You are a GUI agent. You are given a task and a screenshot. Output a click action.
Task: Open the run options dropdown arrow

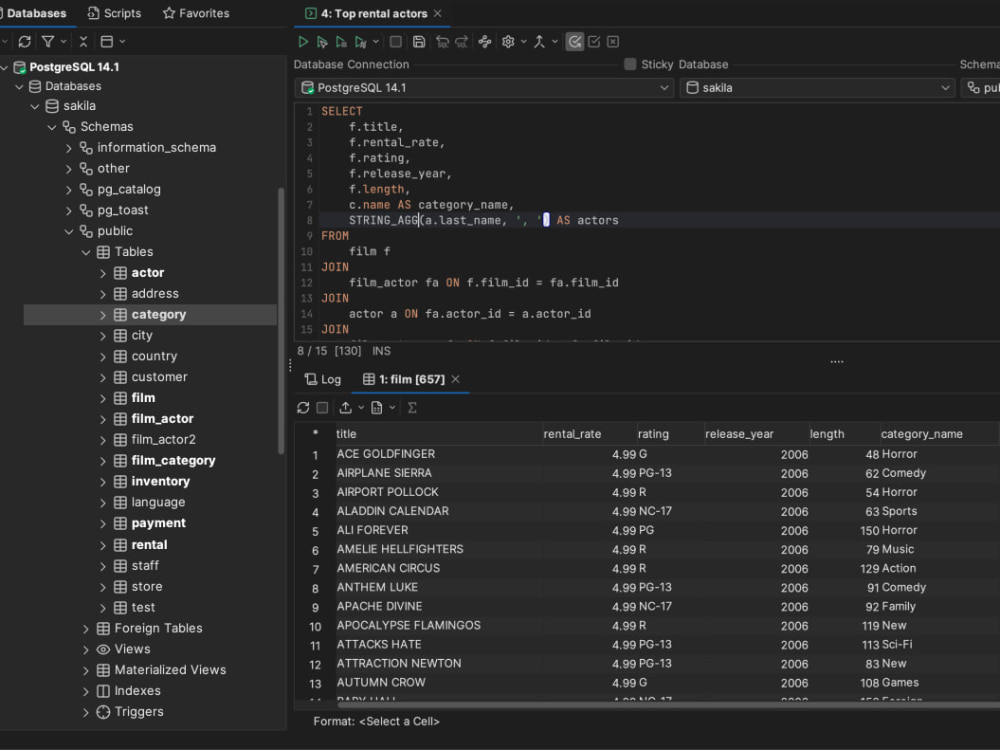(376, 42)
